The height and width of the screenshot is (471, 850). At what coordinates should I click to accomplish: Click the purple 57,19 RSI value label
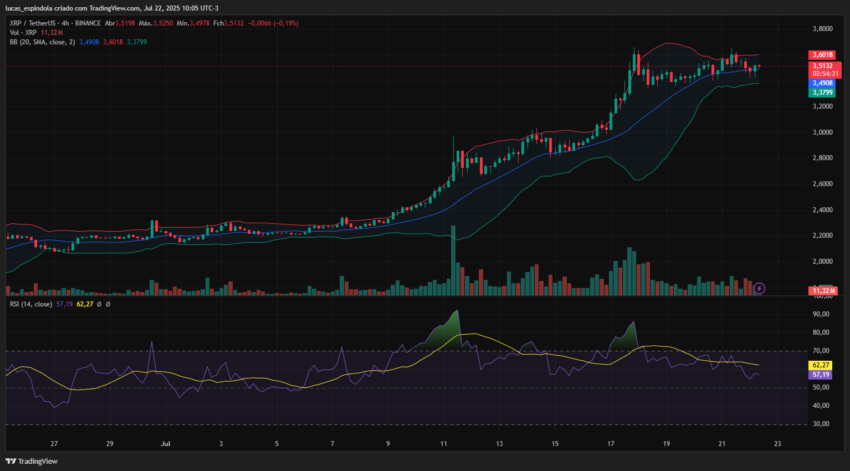[x=820, y=375]
